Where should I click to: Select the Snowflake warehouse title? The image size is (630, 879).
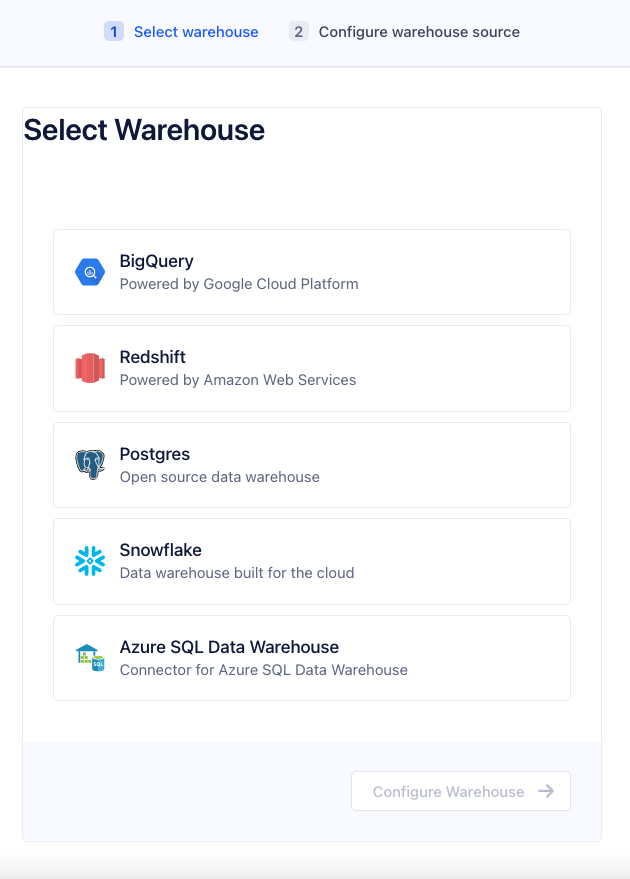[160, 550]
